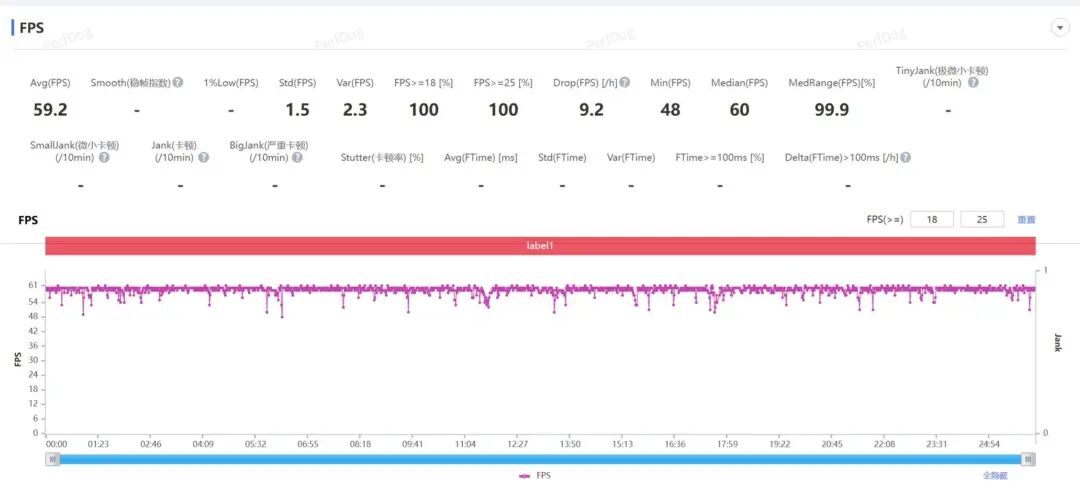1080x489 pixels.
Task: Click the 1%Low(FPS) label
Action: coord(231,83)
